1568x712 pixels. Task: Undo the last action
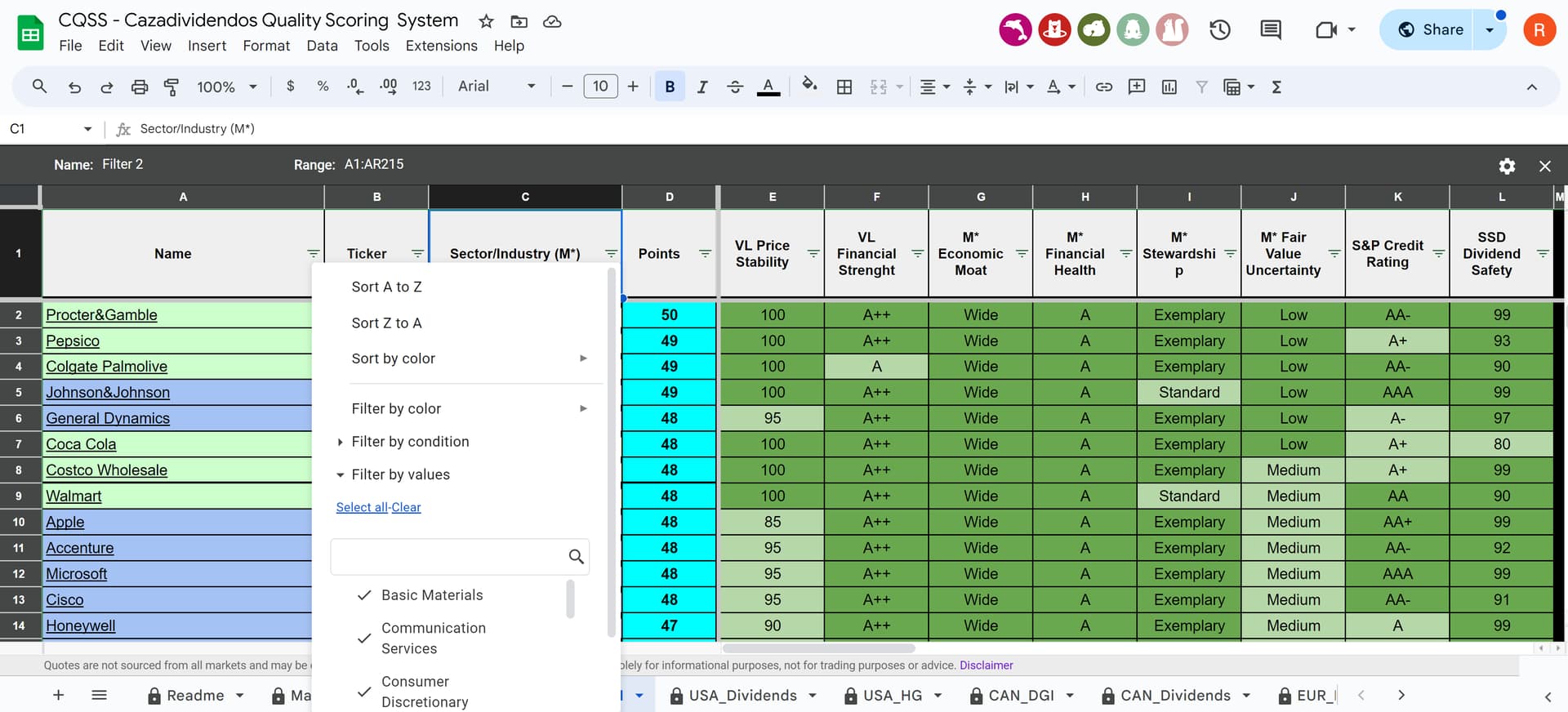coord(74,87)
